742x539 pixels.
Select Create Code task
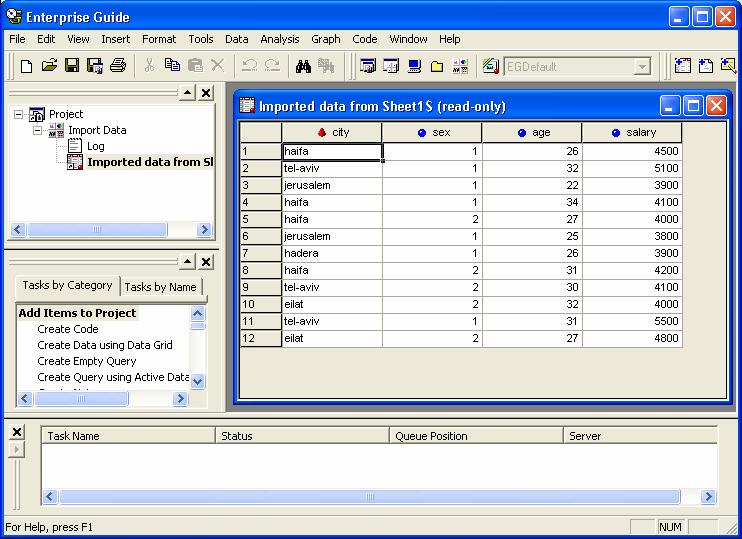point(68,329)
